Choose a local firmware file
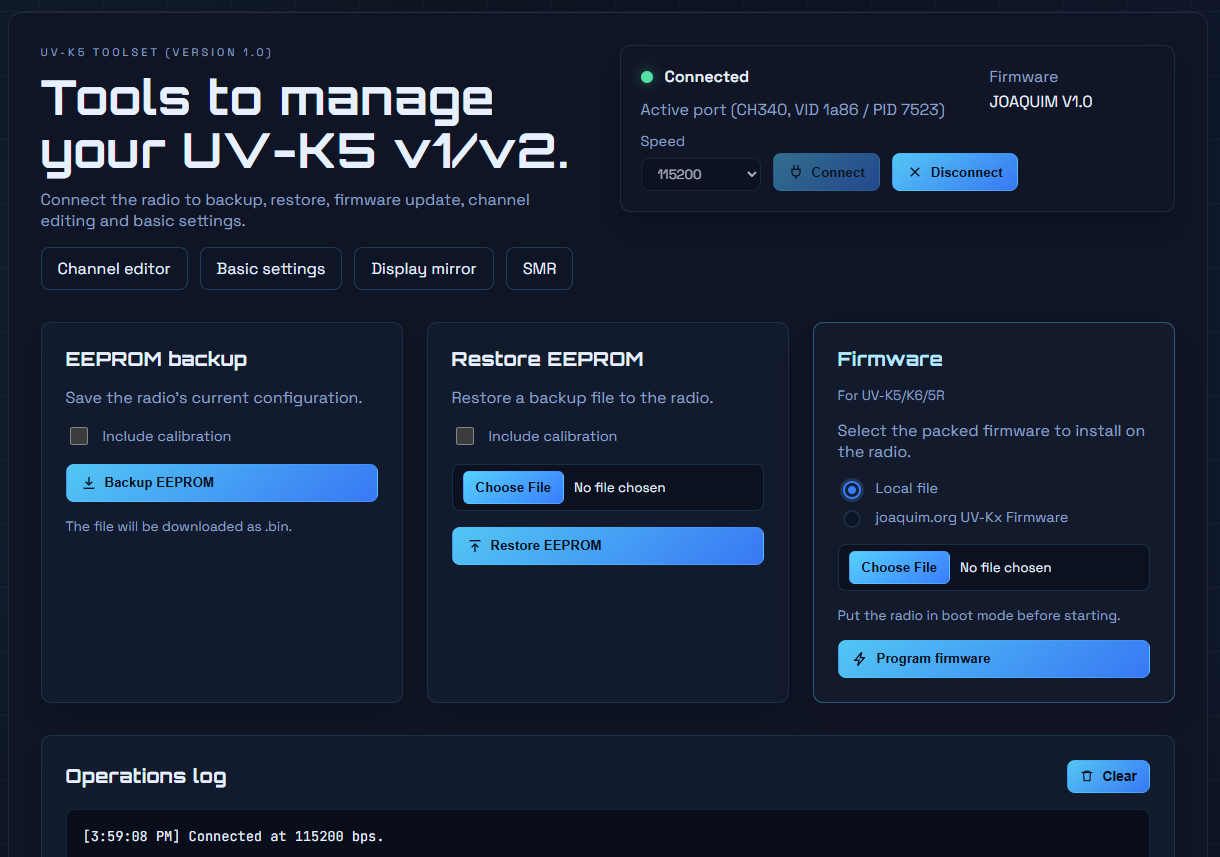The height and width of the screenshot is (857, 1220). (898, 567)
